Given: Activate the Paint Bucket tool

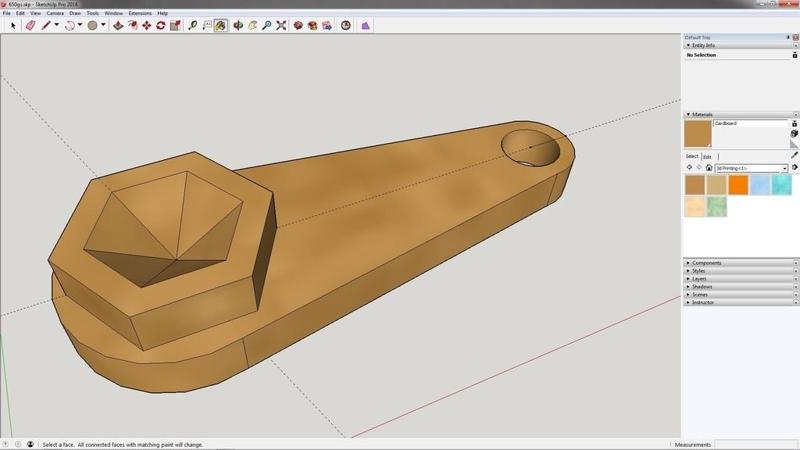Looking at the screenshot, I should [x=221, y=25].
